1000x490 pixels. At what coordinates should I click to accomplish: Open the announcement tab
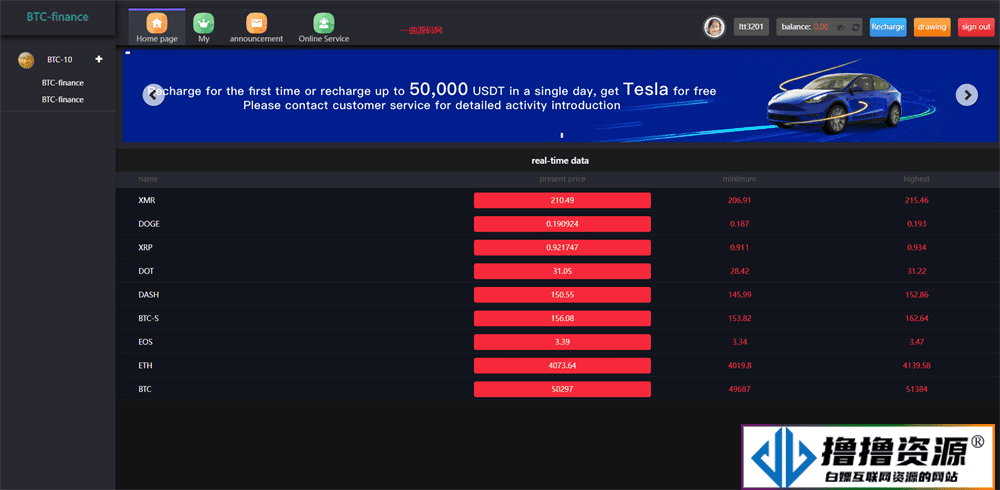pyautogui.click(x=256, y=27)
